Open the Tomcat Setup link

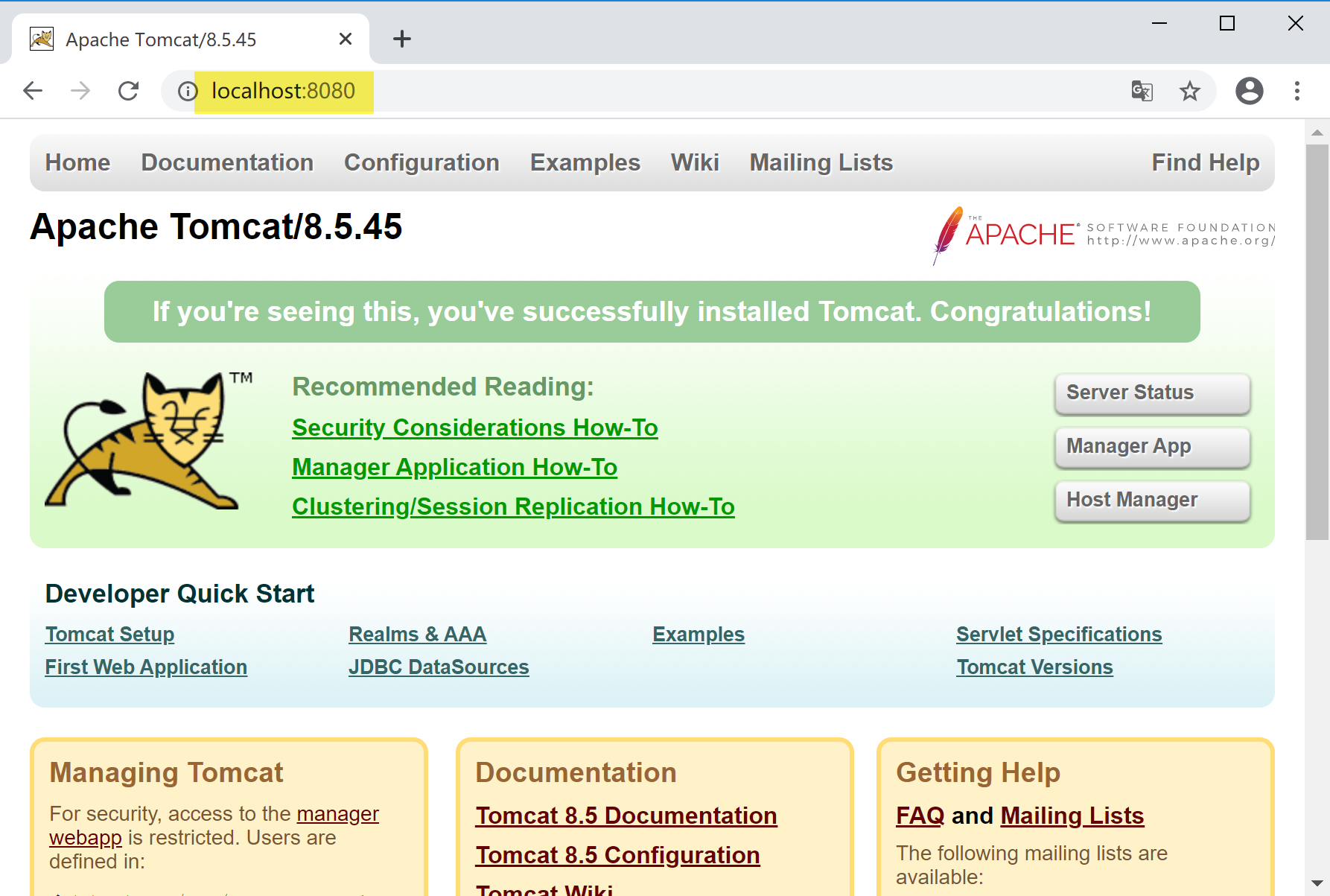pyautogui.click(x=110, y=635)
